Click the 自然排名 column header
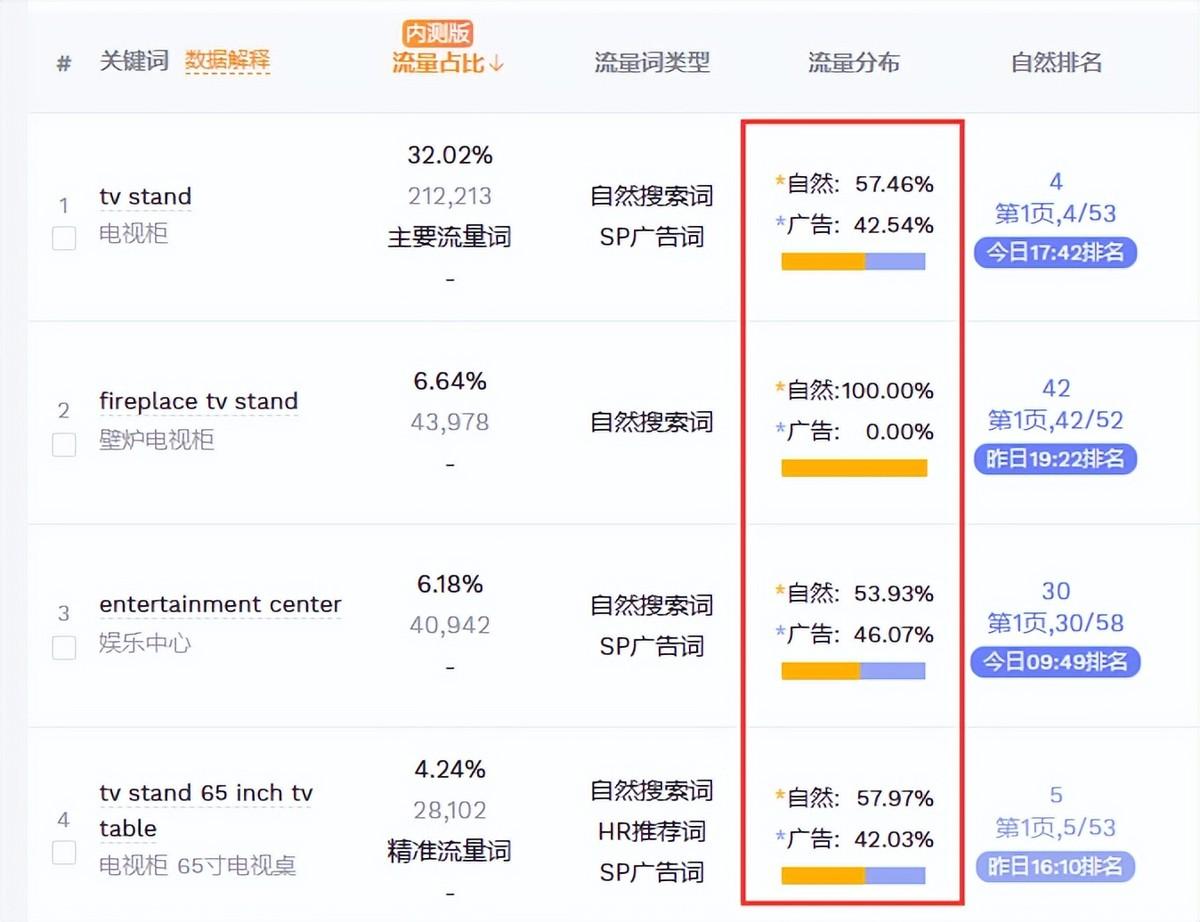 (1056, 63)
